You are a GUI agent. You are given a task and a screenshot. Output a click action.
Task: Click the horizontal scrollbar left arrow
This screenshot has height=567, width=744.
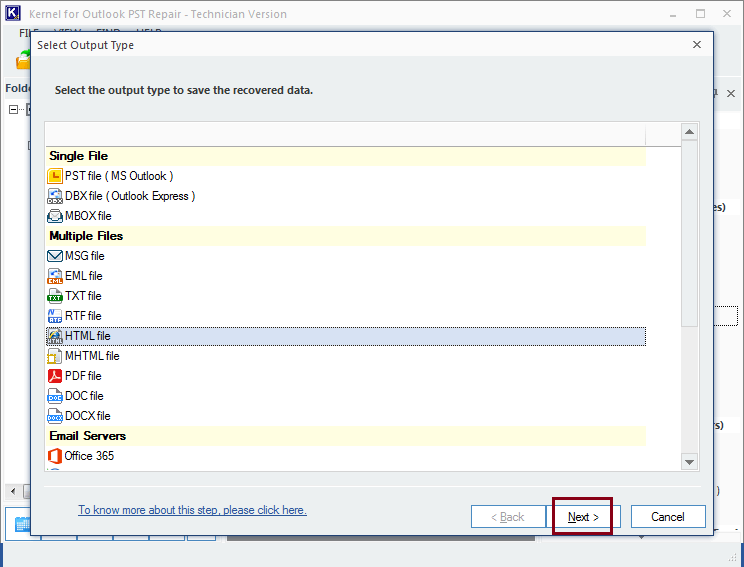coord(13,491)
